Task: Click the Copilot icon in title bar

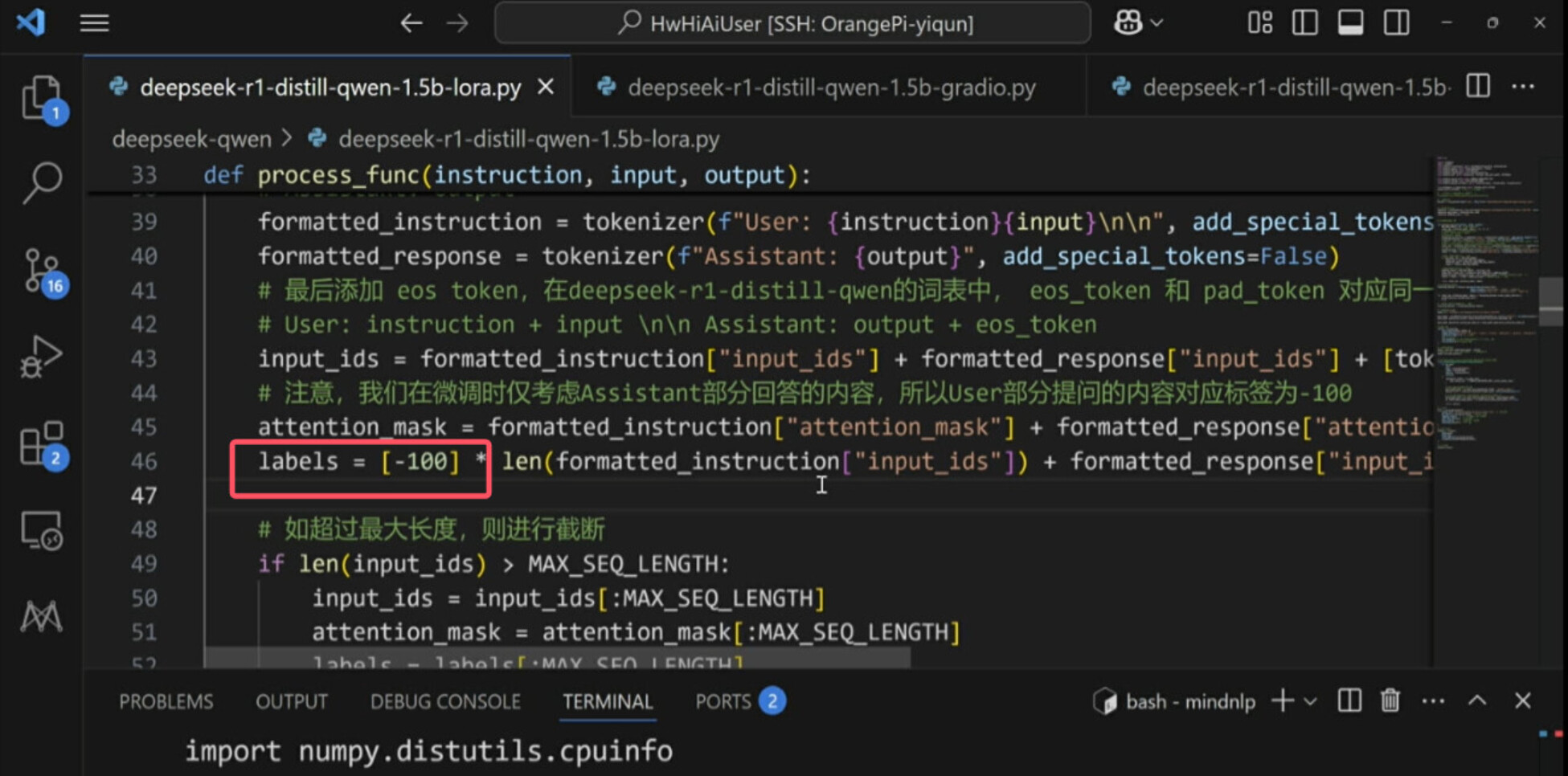Action: coord(1128,23)
